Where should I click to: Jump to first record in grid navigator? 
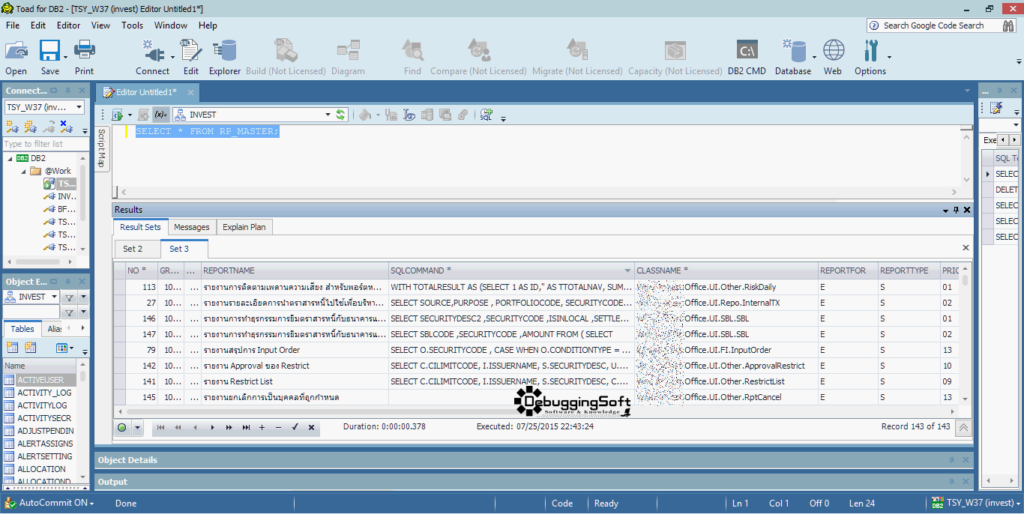pyautogui.click(x=161, y=427)
